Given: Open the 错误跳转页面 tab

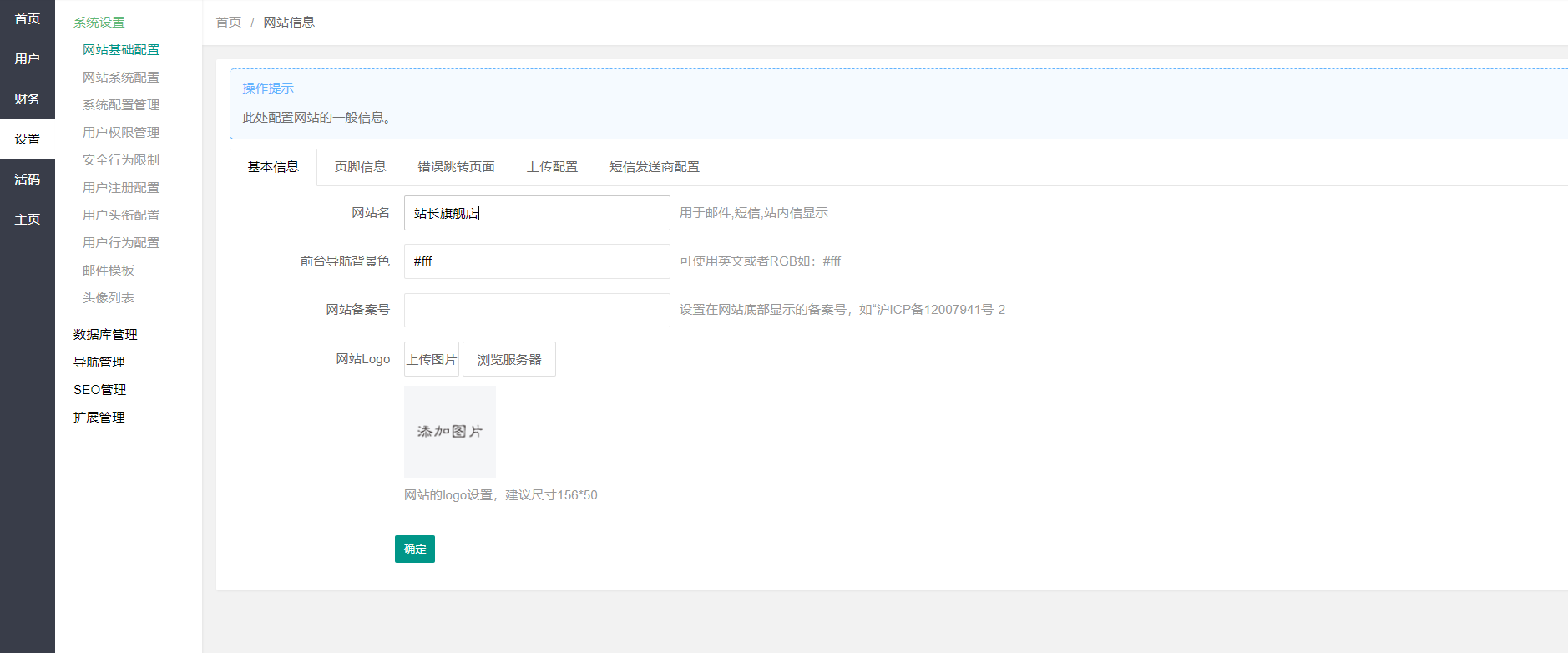Looking at the screenshot, I should [456, 167].
